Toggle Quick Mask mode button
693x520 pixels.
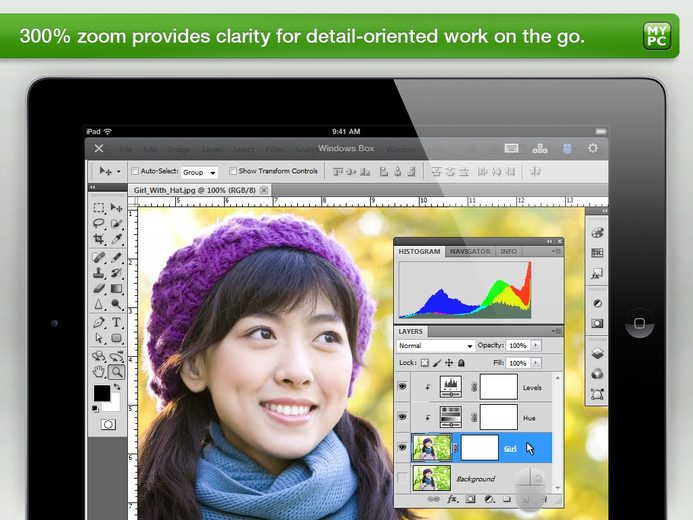tap(108, 425)
